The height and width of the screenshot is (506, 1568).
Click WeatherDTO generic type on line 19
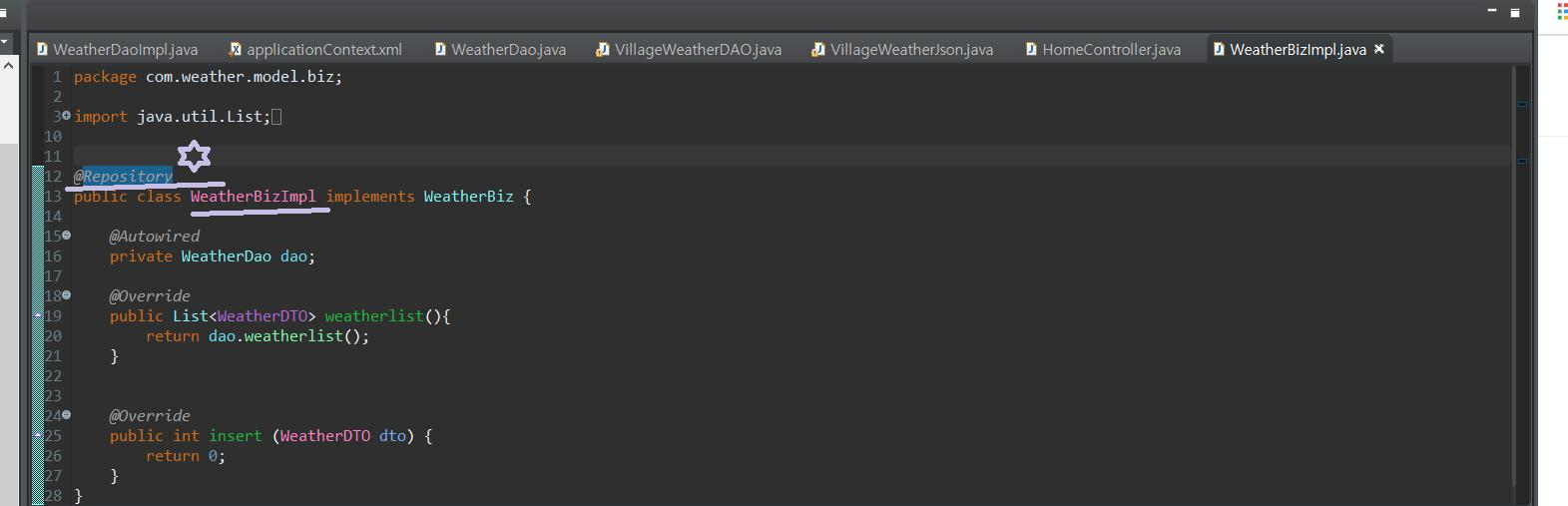pyautogui.click(x=261, y=316)
